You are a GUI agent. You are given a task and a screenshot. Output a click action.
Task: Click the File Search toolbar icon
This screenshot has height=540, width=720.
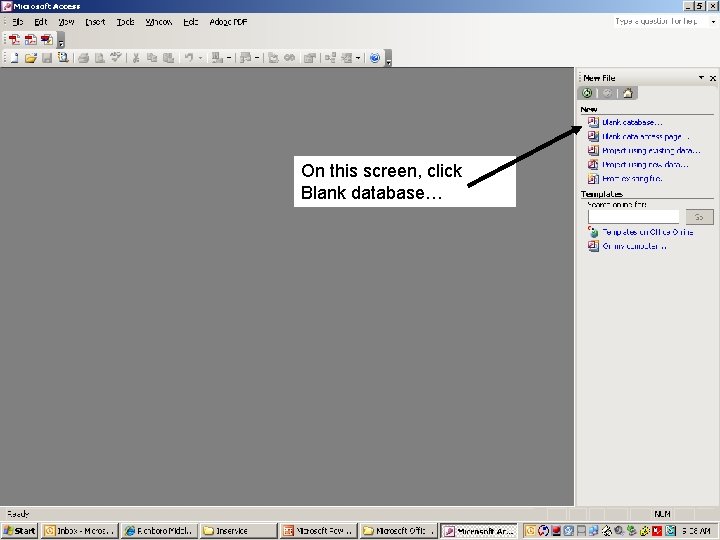63,58
